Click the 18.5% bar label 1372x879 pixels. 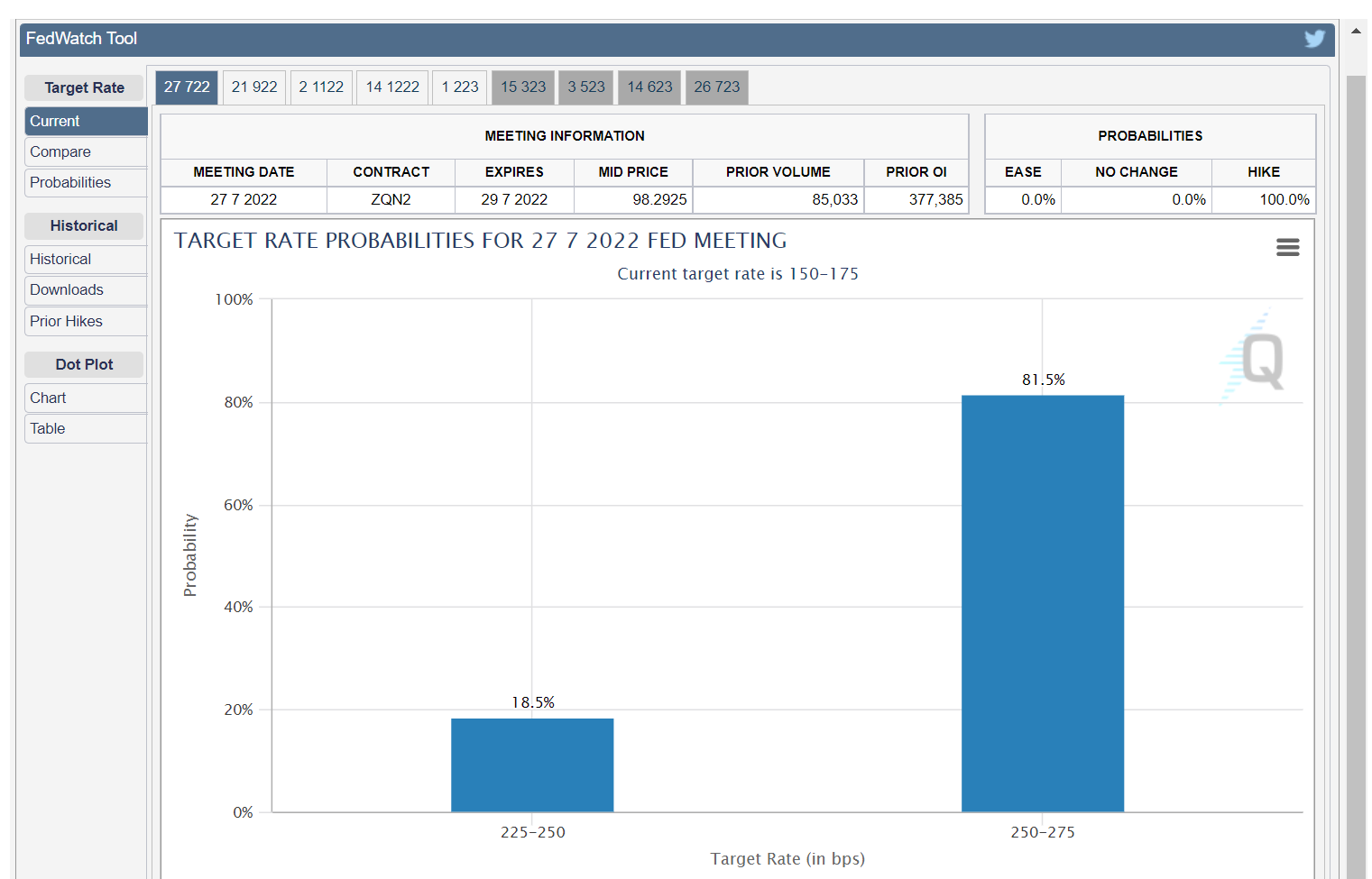(533, 702)
